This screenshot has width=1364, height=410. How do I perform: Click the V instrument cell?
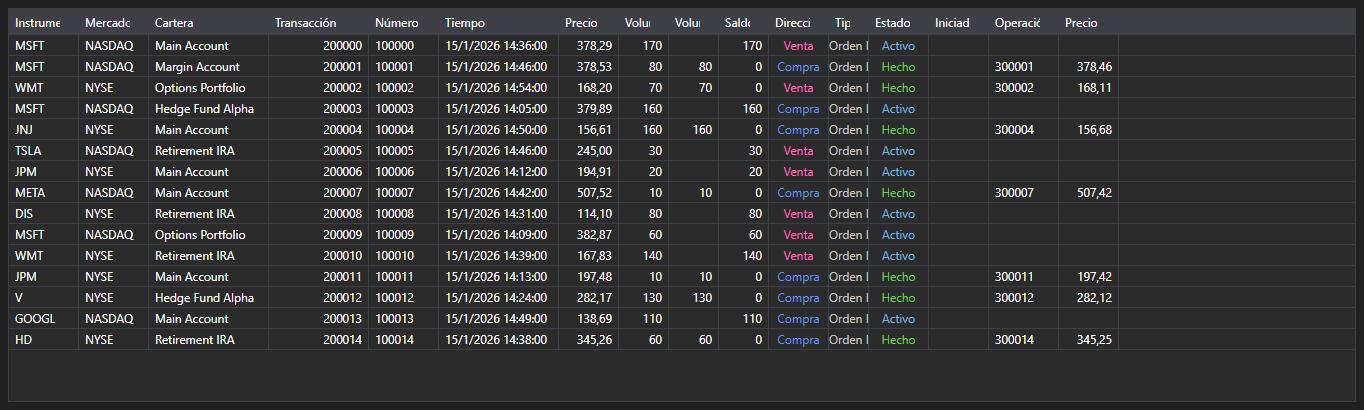[43, 298]
